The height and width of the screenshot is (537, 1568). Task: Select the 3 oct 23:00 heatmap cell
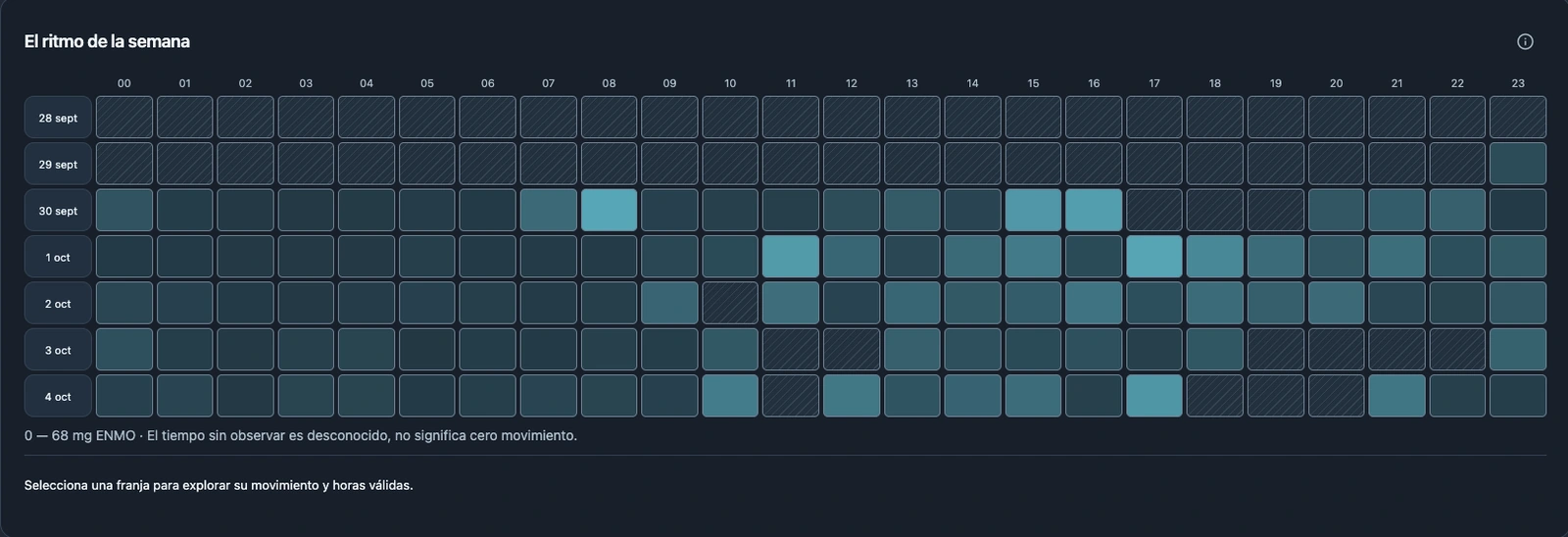pos(1518,350)
